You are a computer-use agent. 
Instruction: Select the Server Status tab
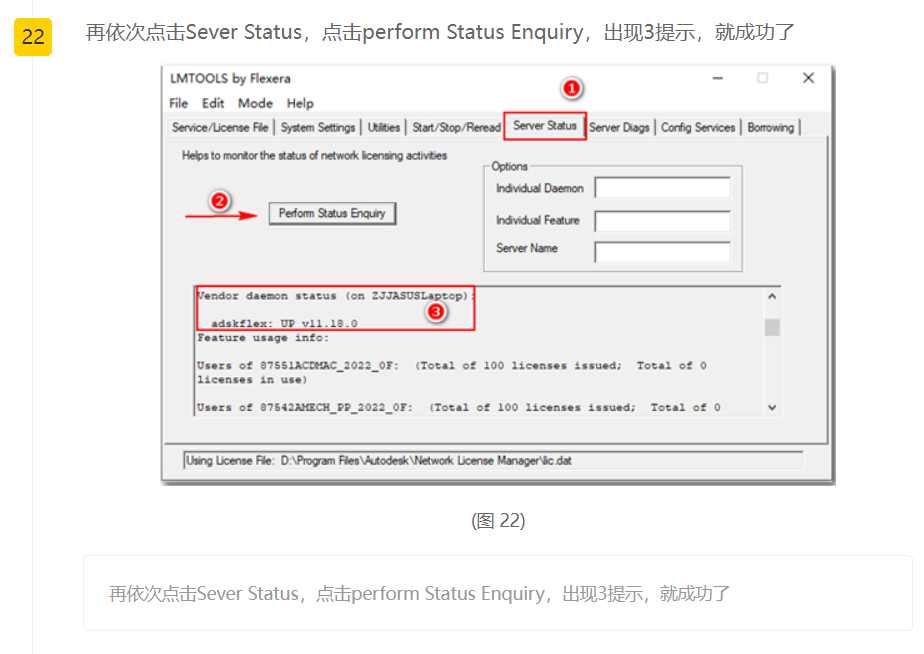tap(545, 126)
